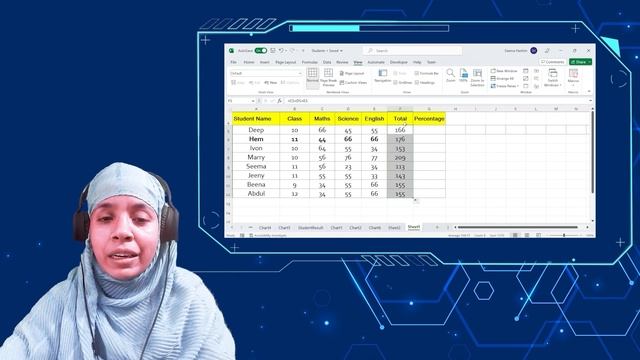Select the Total header cell
This screenshot has height=360, width=640.
400,119
